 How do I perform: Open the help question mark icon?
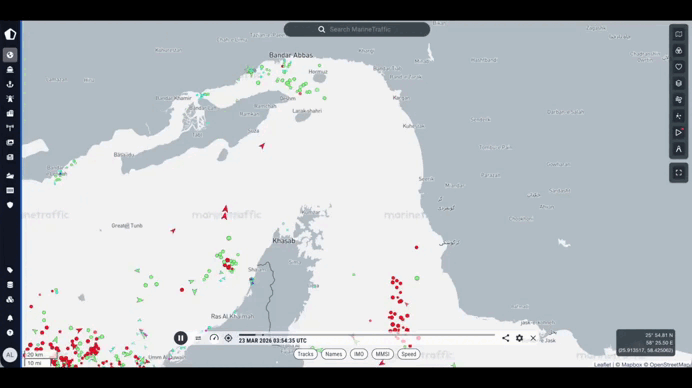10,332
